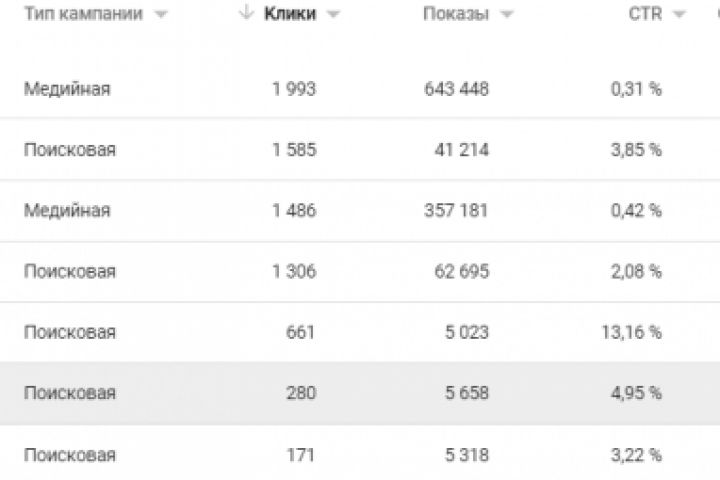Expand the Показы column dropdown arrow
The height and width of the screenshot is (480, 720).
click(x=507, y=14)
